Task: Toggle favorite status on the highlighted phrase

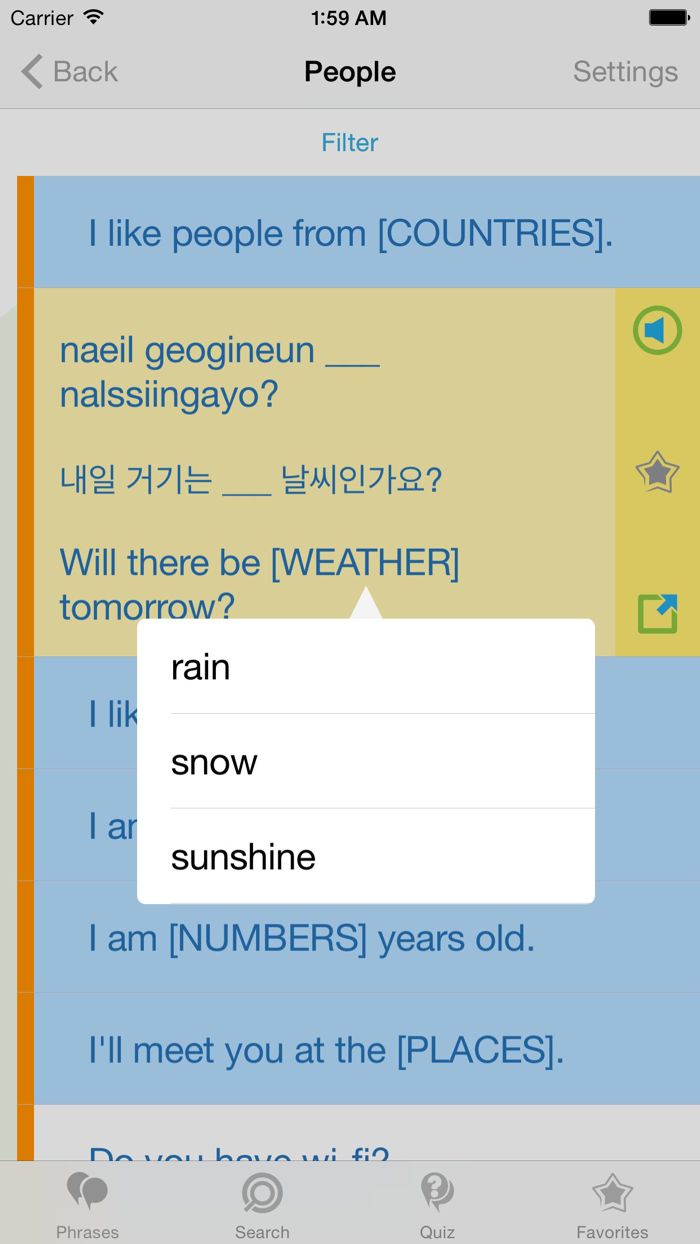Action: (x=657, y=473)
